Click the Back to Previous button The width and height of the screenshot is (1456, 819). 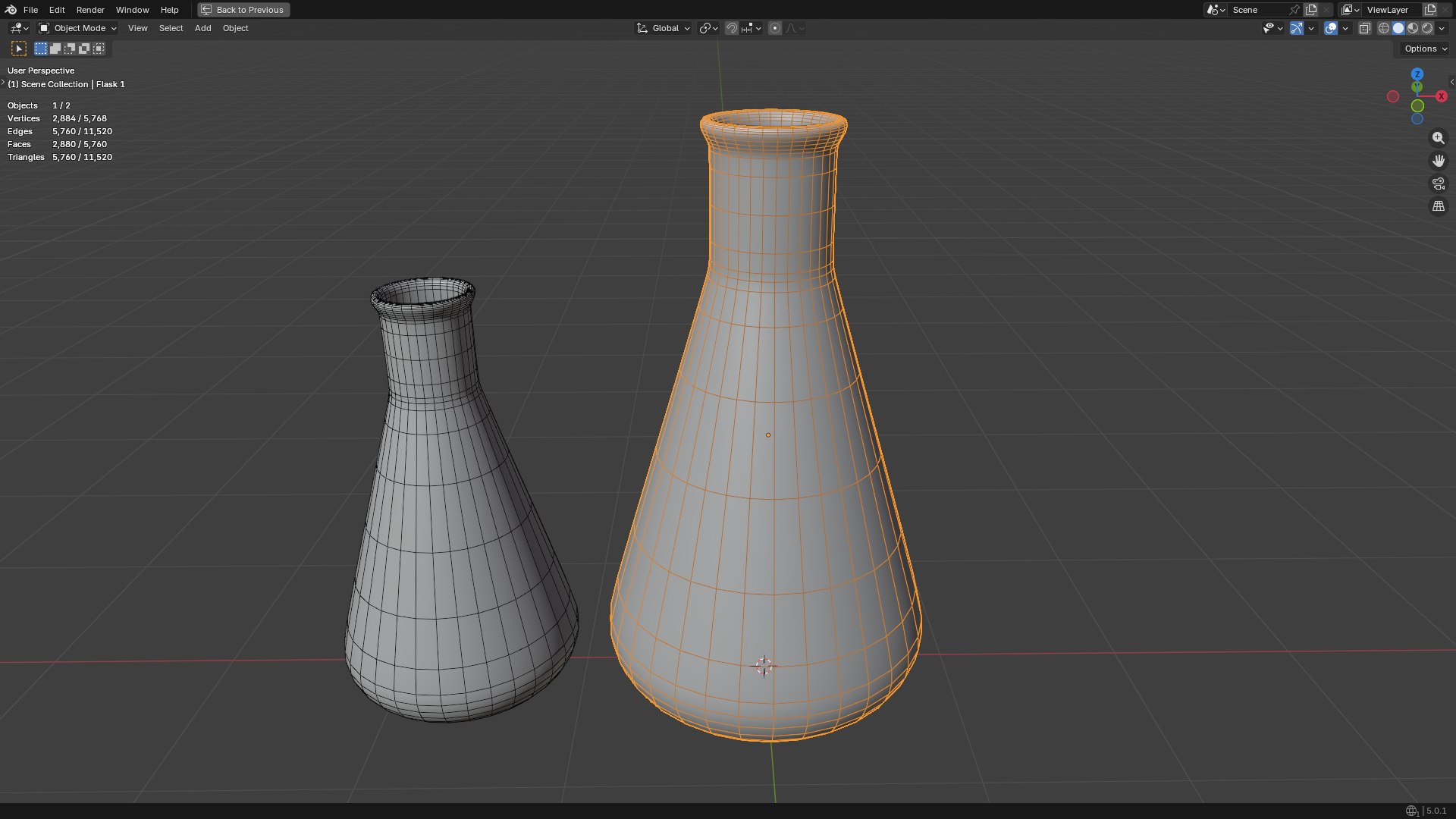point(243,10)
